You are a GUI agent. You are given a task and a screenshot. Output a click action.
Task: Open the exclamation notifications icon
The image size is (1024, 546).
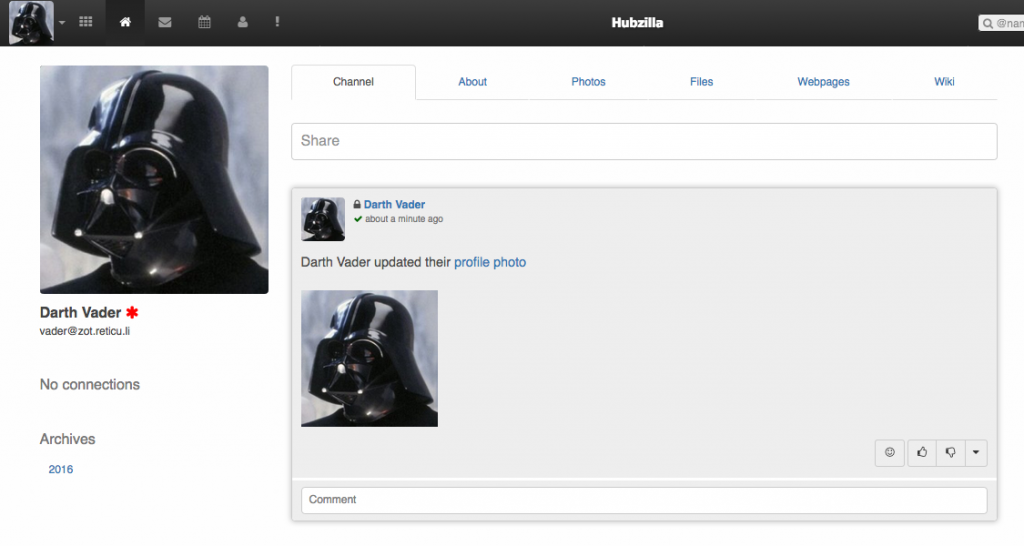click(x=277, y=22)
